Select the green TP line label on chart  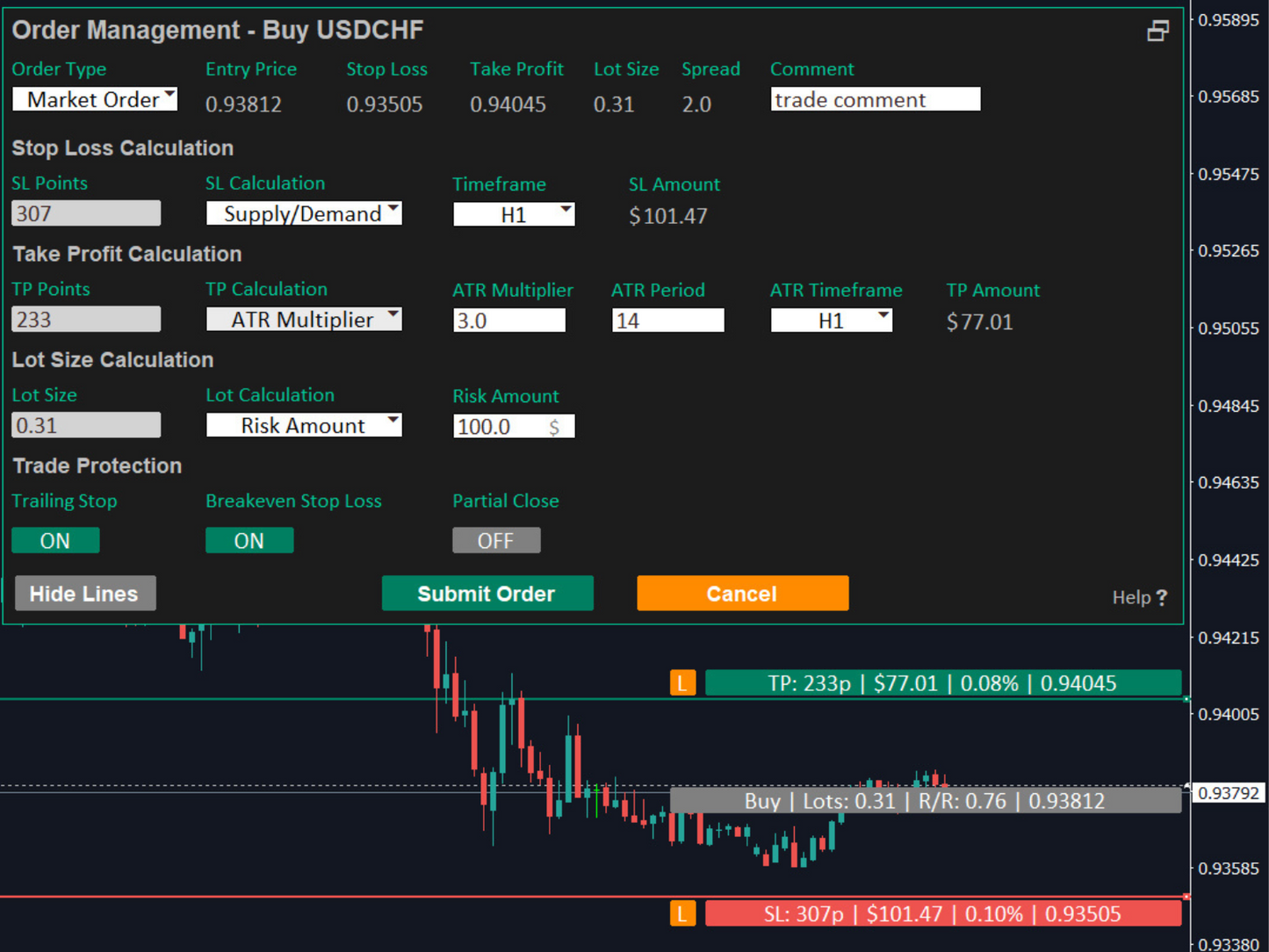(x=943, y=682)
